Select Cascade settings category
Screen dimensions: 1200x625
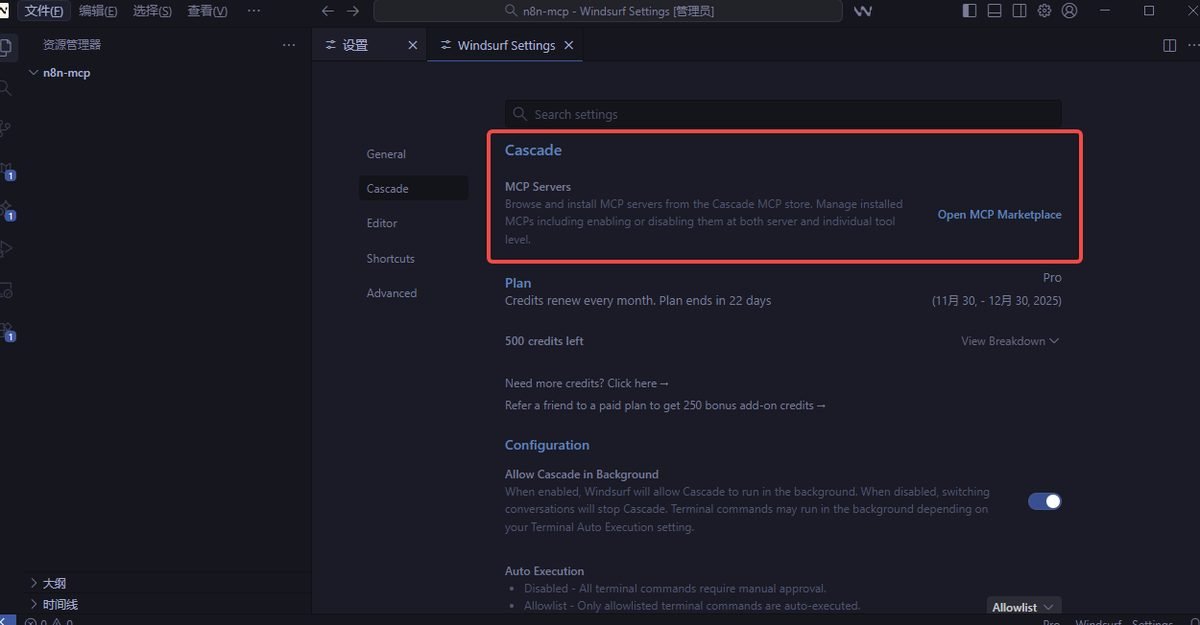pos(413,188)
